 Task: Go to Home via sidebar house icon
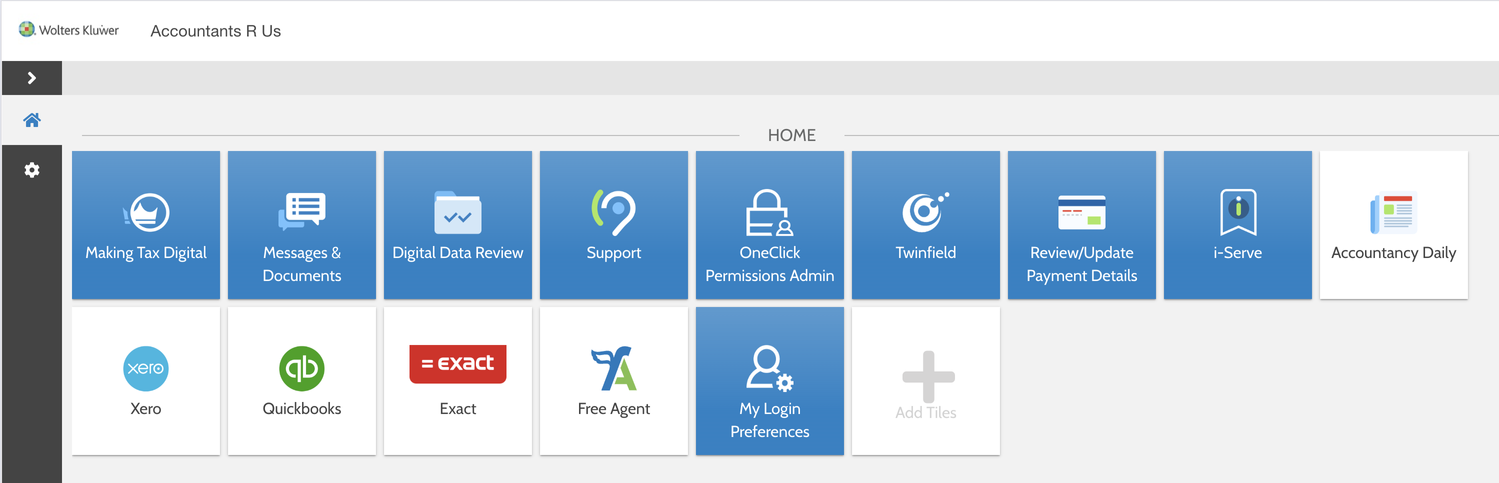tap(32, 120)
